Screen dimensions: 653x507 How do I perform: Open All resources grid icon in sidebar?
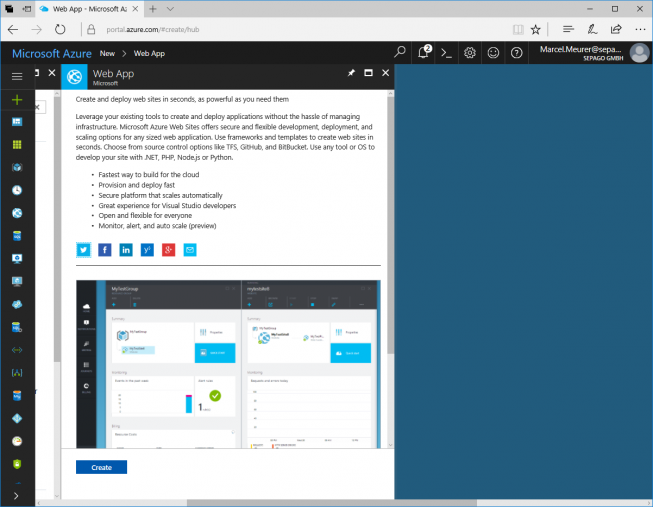tap(17, 145)
